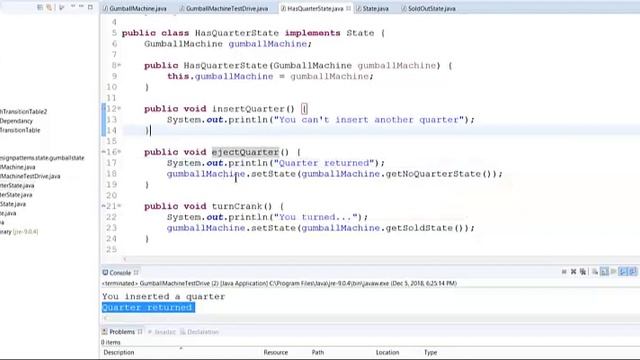The width and height of the screenshot is (640, 360).
Task: Sort Problems by Location column
Action: (x=387, y=352)
